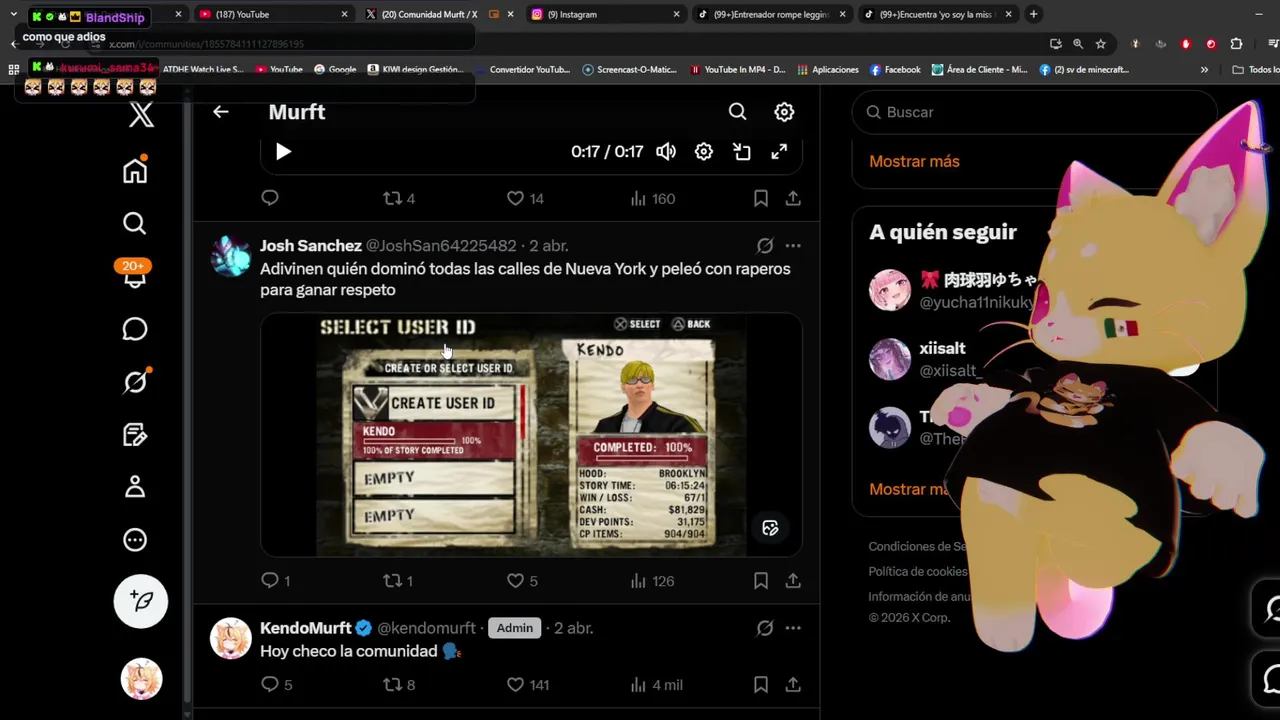Reply to Josh Sanchez's post

275,581
